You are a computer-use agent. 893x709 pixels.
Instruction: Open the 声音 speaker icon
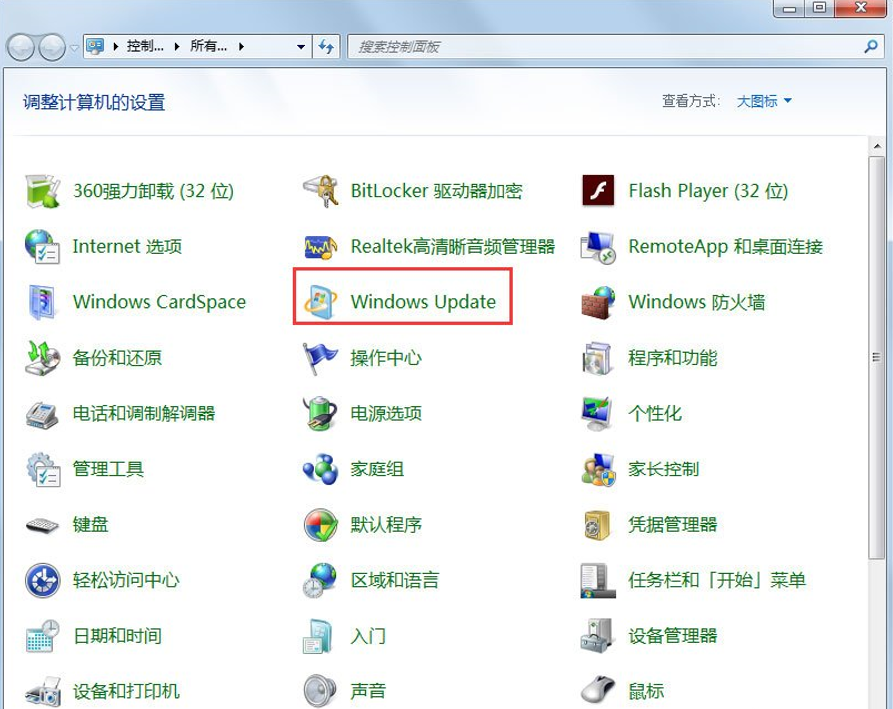click(320, 691)
